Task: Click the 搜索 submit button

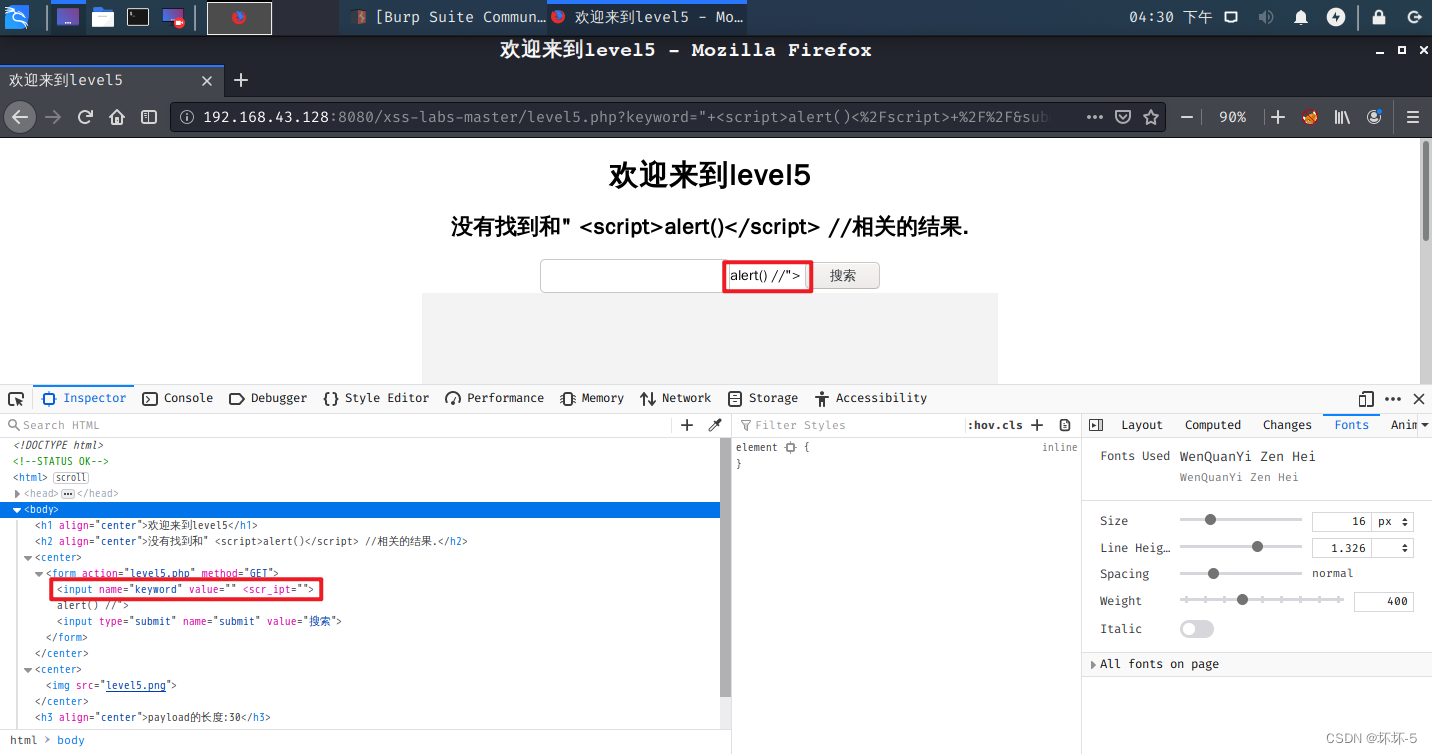Action: pyautogui.click(x=843, y=276)
